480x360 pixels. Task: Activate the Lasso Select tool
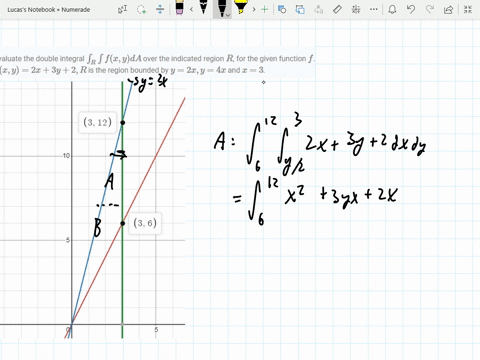point(141,9)
